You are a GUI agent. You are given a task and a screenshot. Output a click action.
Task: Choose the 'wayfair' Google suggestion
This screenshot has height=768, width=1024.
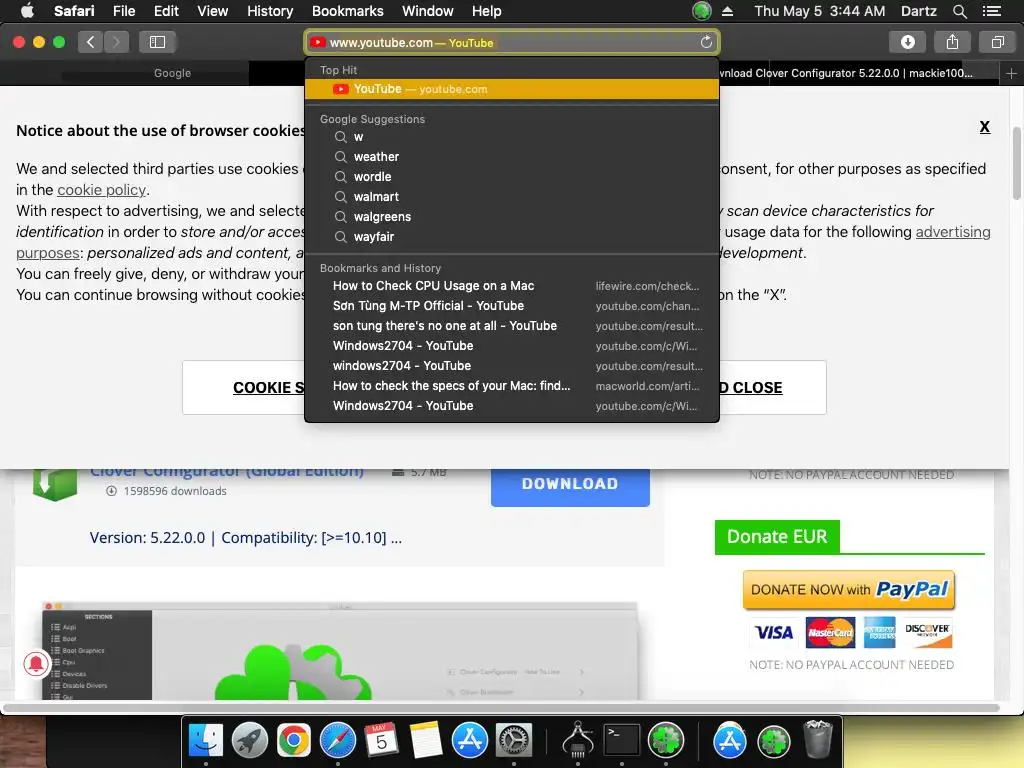512,236
